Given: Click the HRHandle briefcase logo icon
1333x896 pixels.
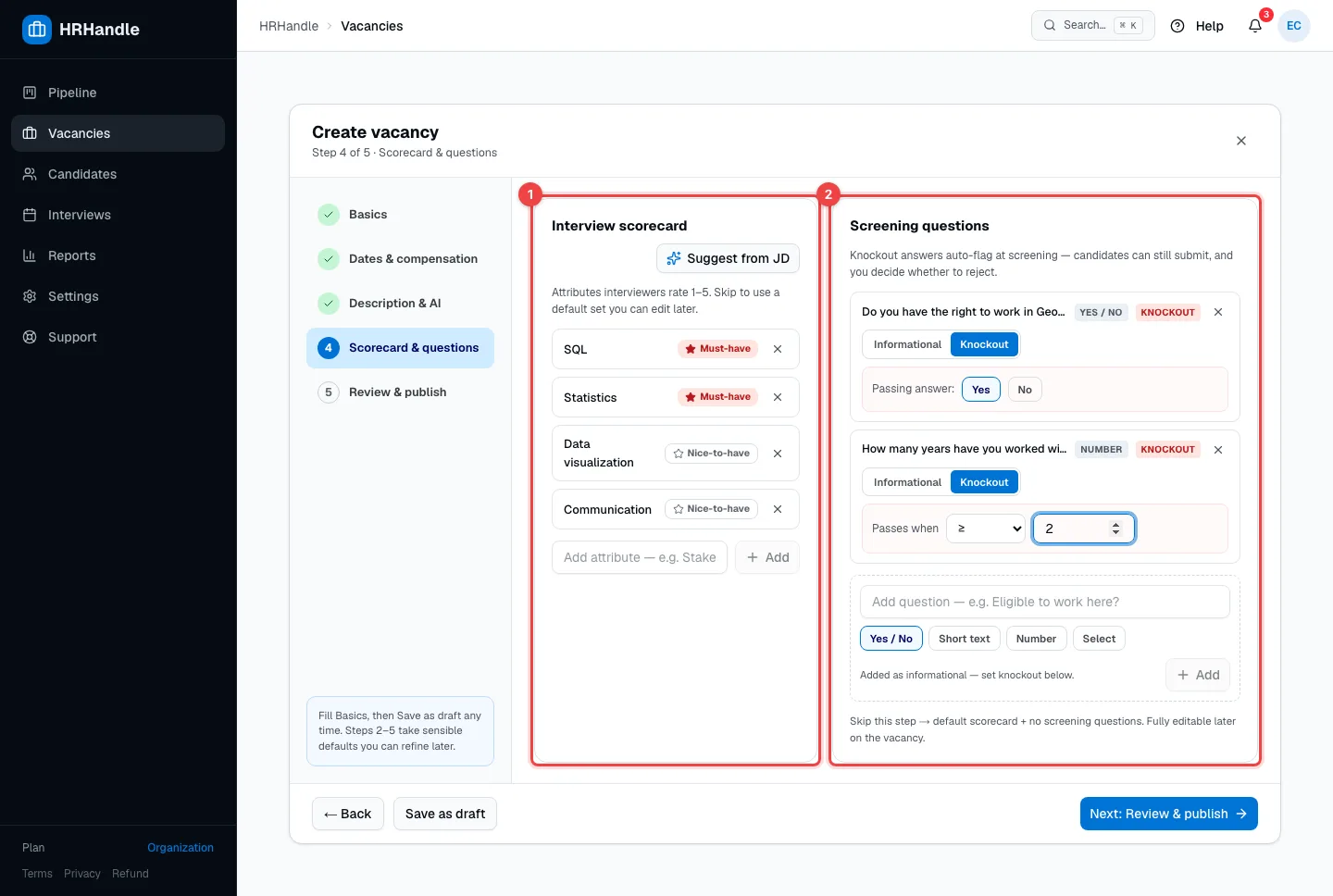Looking at the screenshot, I should click(x=37, y=30).
